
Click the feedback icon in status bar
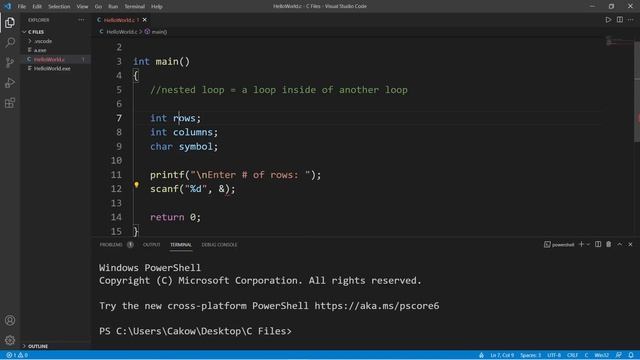pos(619,355)
